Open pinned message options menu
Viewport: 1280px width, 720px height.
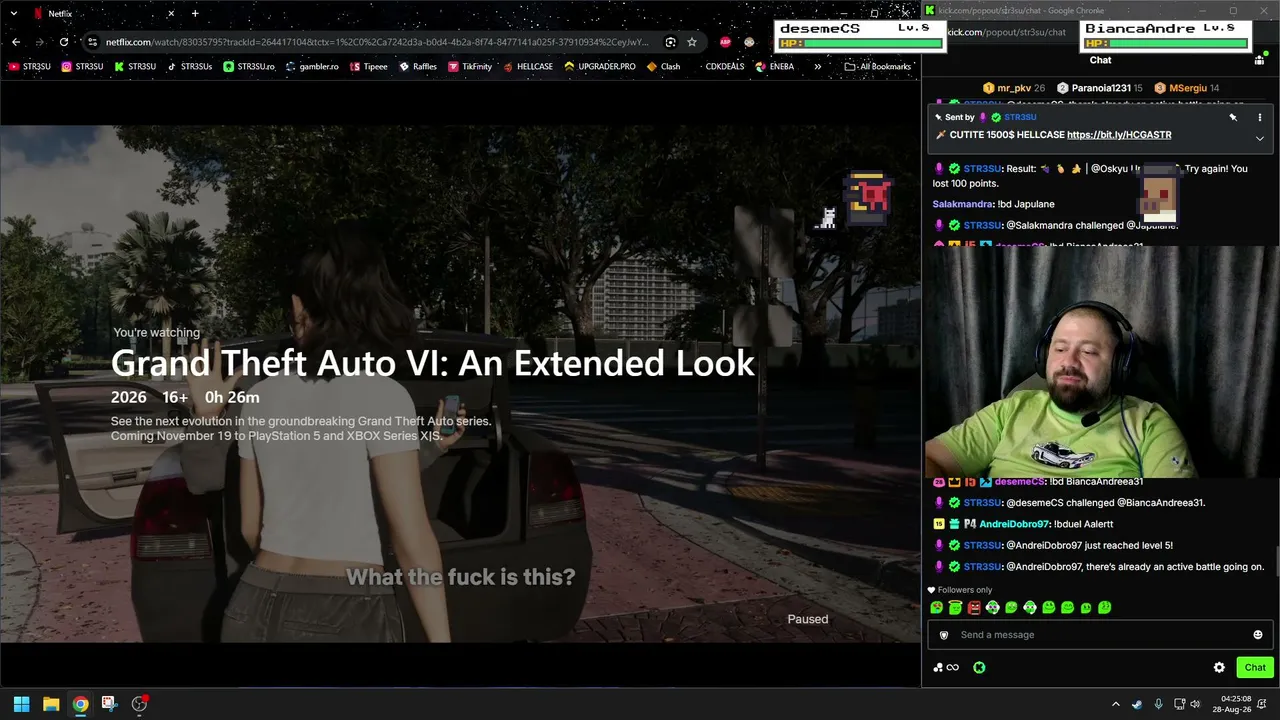pyautogui.click(x=1260, y=117)
